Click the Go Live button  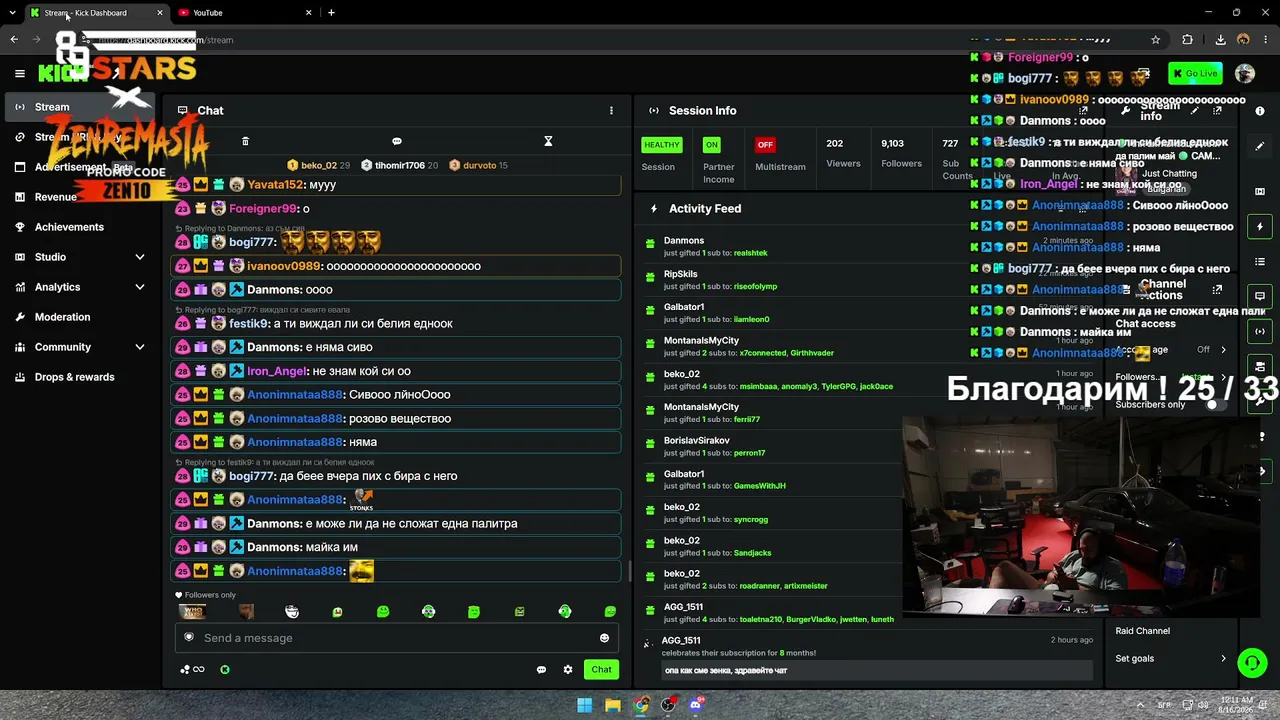click(x=1196, y=74)
